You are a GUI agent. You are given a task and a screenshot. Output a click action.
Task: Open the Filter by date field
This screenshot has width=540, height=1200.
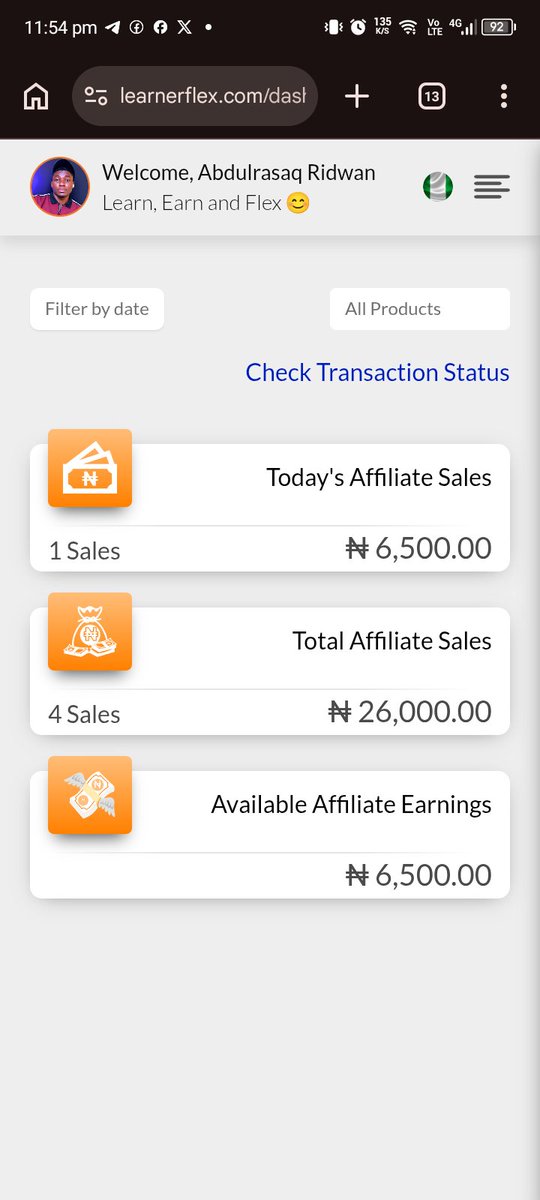tap(97, 309)
